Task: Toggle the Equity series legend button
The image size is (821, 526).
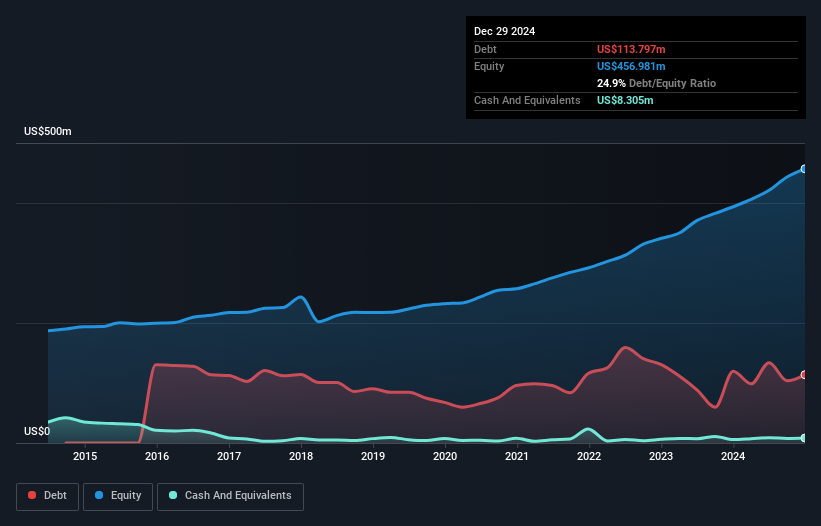Action: [x=118, y=496]
